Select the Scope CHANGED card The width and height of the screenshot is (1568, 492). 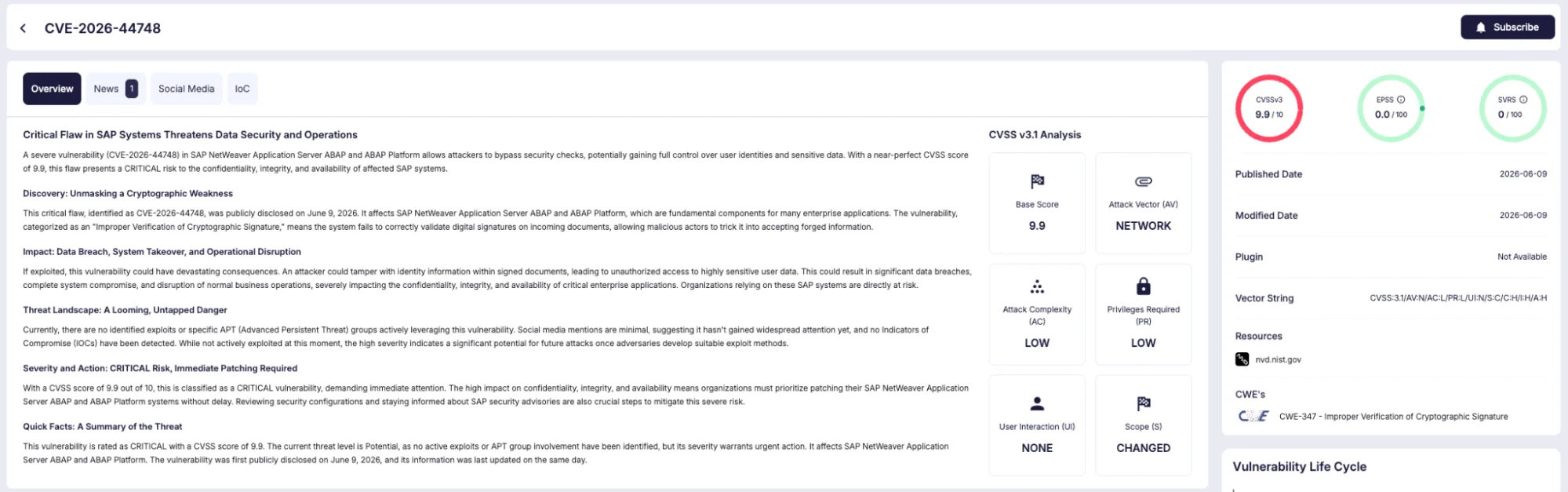coord(1143,425)
